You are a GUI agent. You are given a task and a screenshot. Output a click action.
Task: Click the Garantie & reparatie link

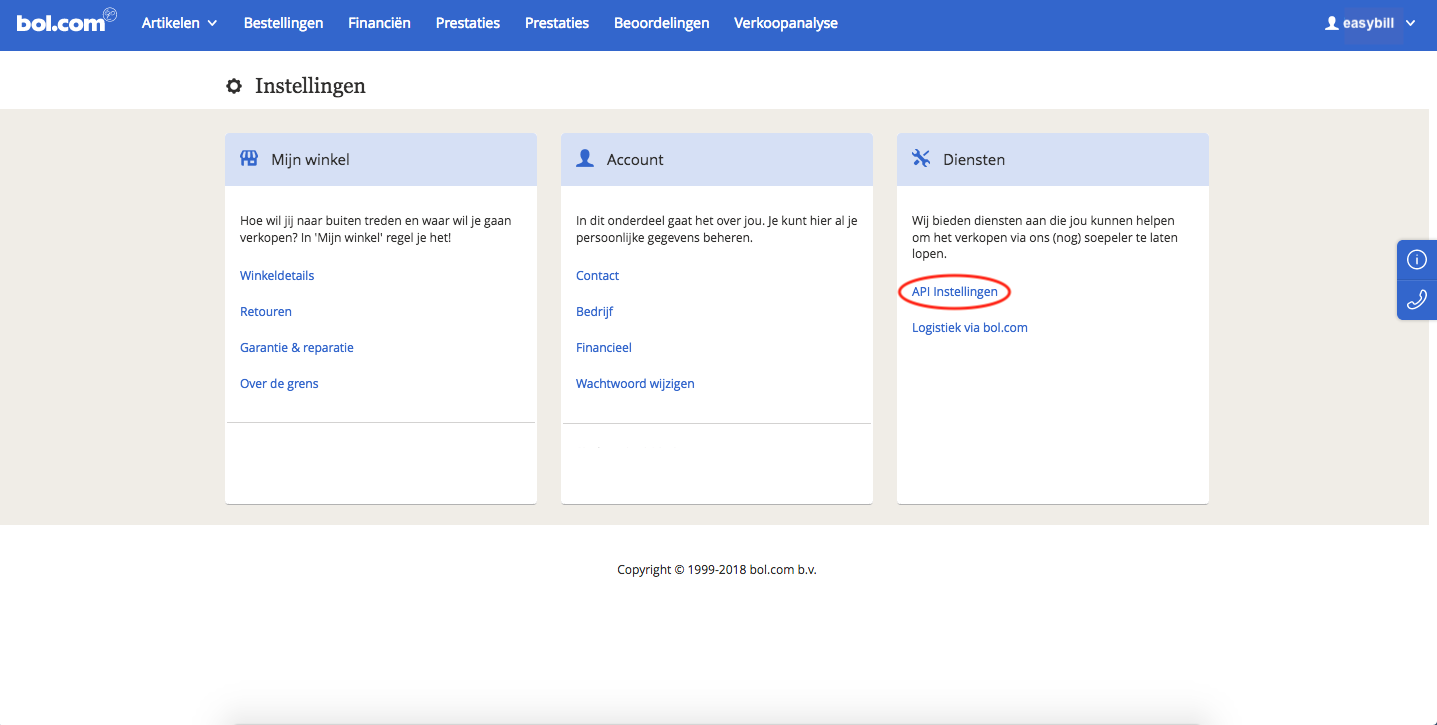point(297,348)
